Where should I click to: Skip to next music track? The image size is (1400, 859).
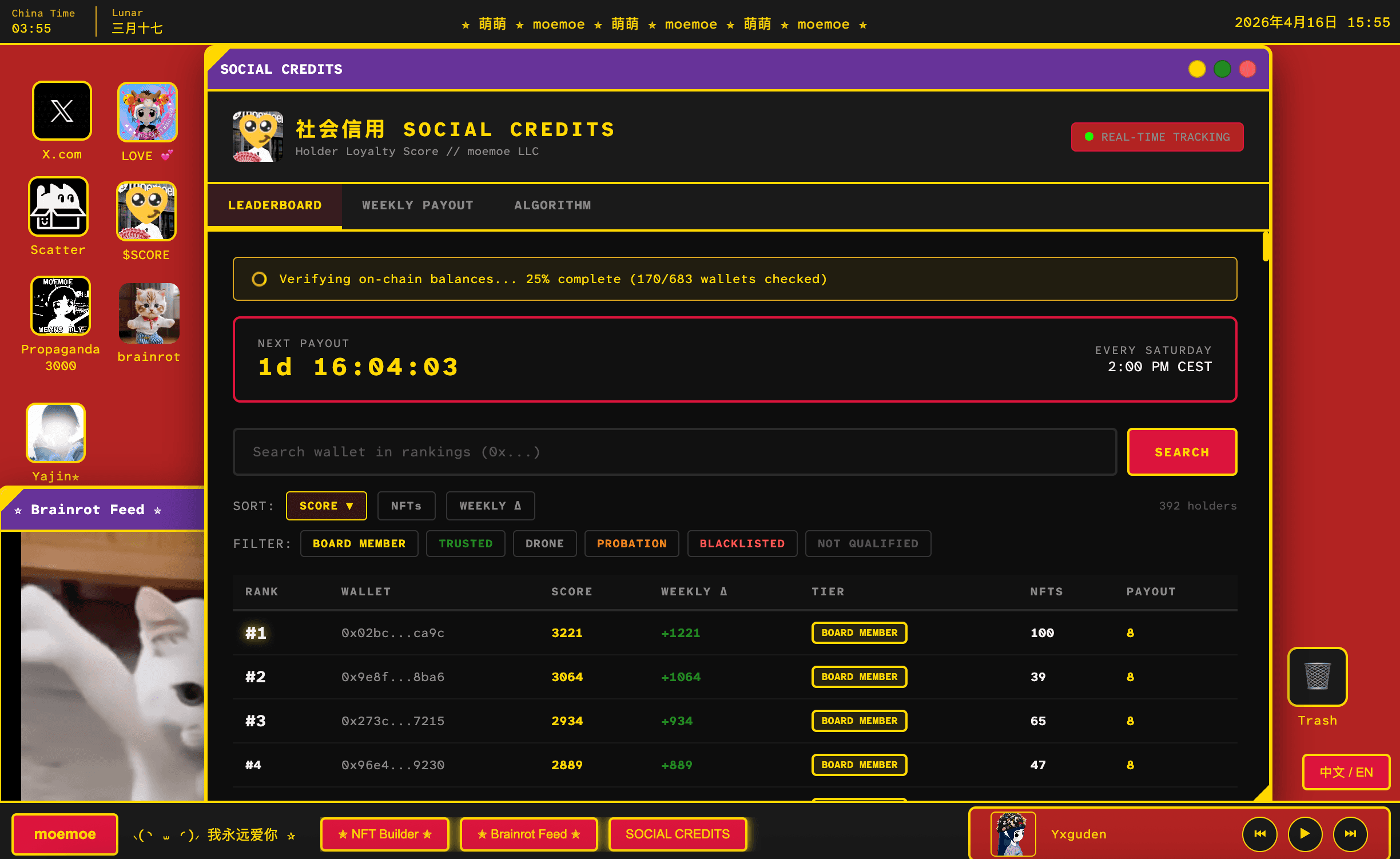[x=1350, y=834]
